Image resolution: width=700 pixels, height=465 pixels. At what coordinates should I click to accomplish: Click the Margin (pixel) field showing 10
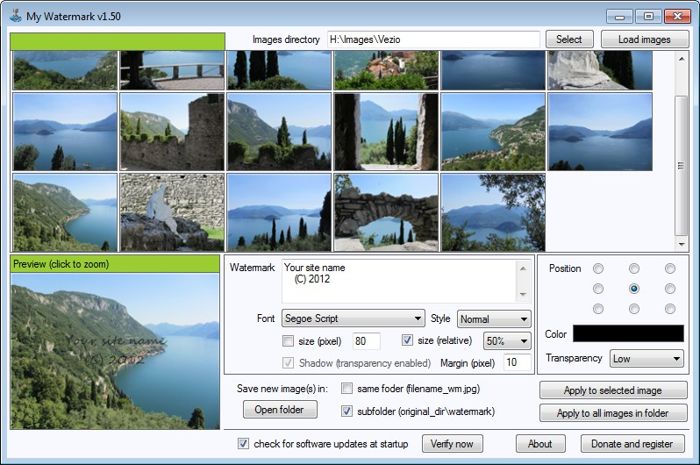tap(517, 362)
